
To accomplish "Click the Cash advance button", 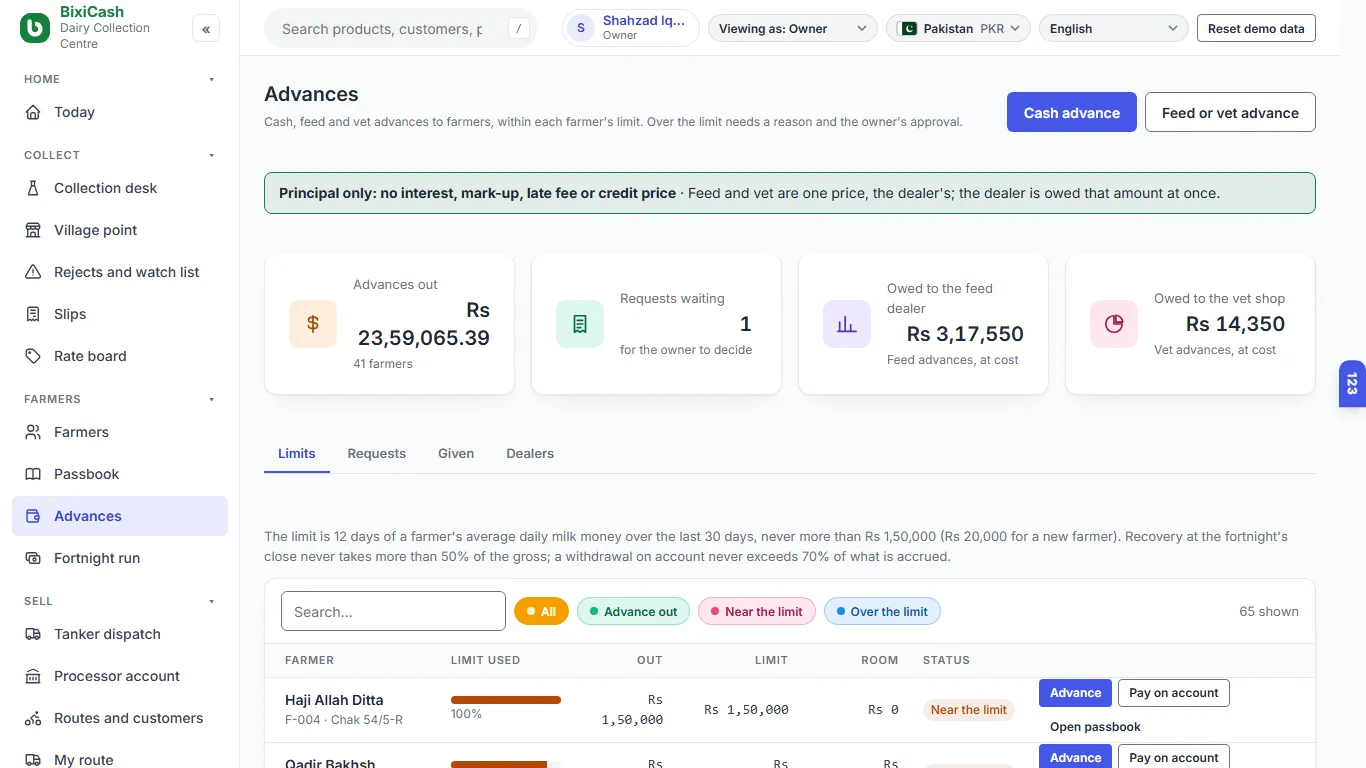I will coord(1072,113).
